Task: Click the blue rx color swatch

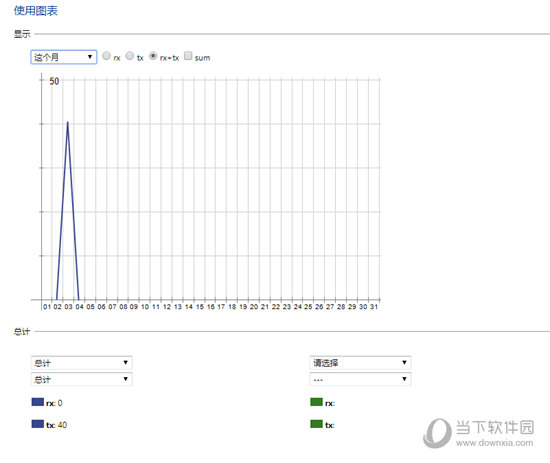Action: (38, 402)
